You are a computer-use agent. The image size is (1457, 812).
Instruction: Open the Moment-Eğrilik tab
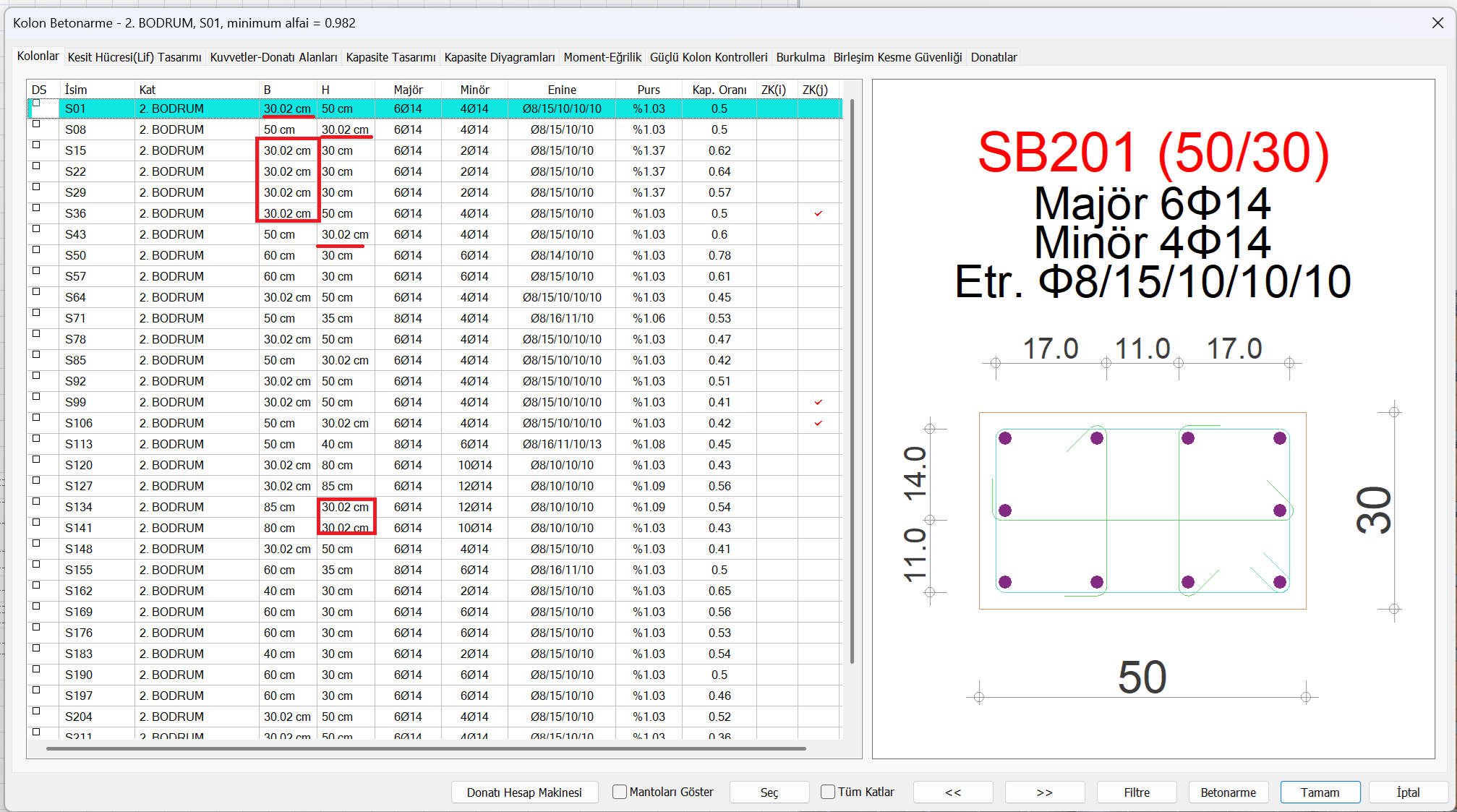coord(602,57)
